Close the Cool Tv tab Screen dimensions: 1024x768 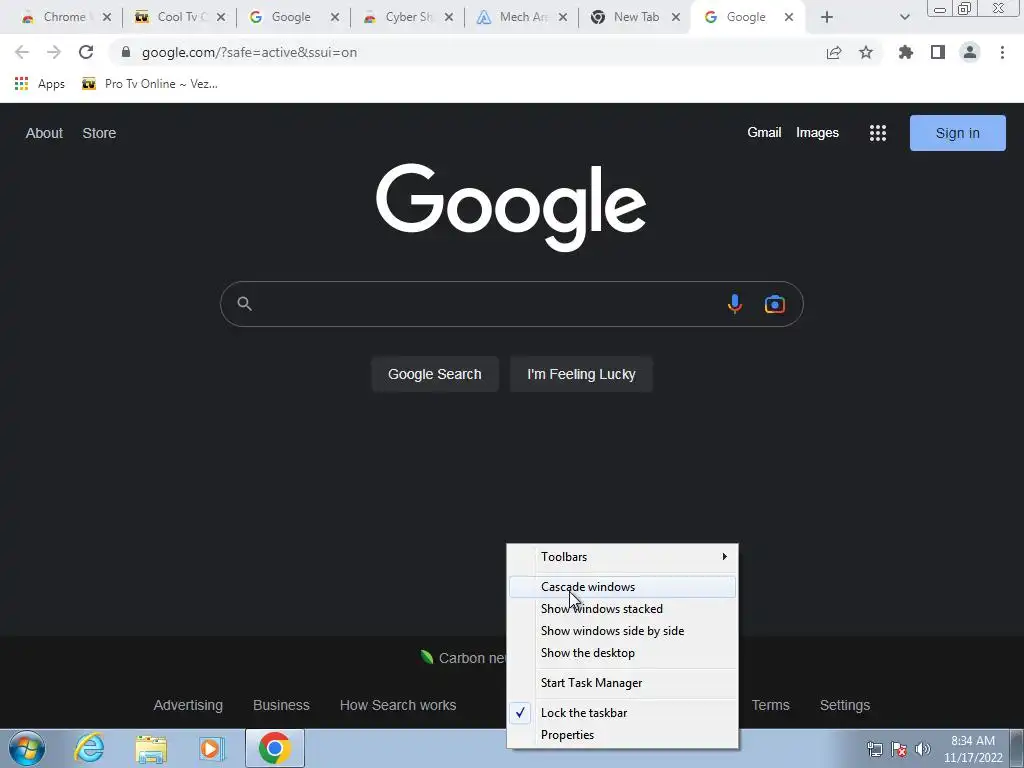[221, 17]
